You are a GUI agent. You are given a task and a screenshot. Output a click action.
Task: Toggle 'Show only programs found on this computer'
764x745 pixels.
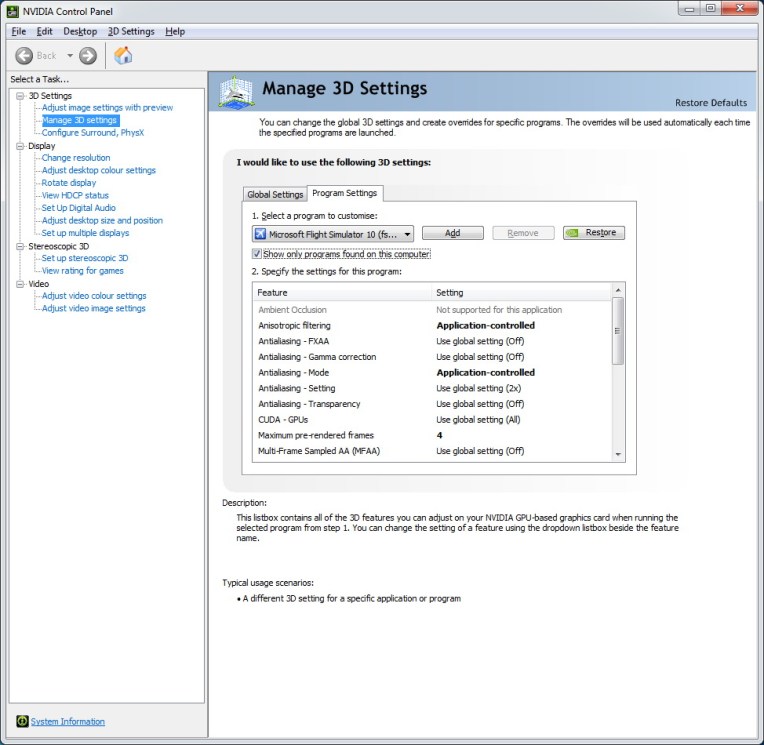point(258,254)
